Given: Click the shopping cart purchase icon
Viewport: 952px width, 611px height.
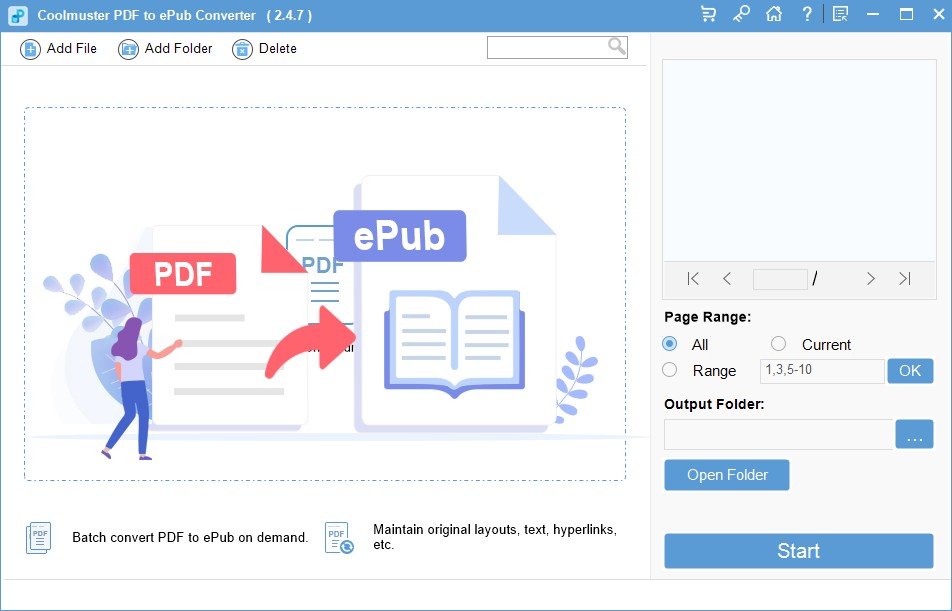Looking at the screenshot, I should pos(709,14).
